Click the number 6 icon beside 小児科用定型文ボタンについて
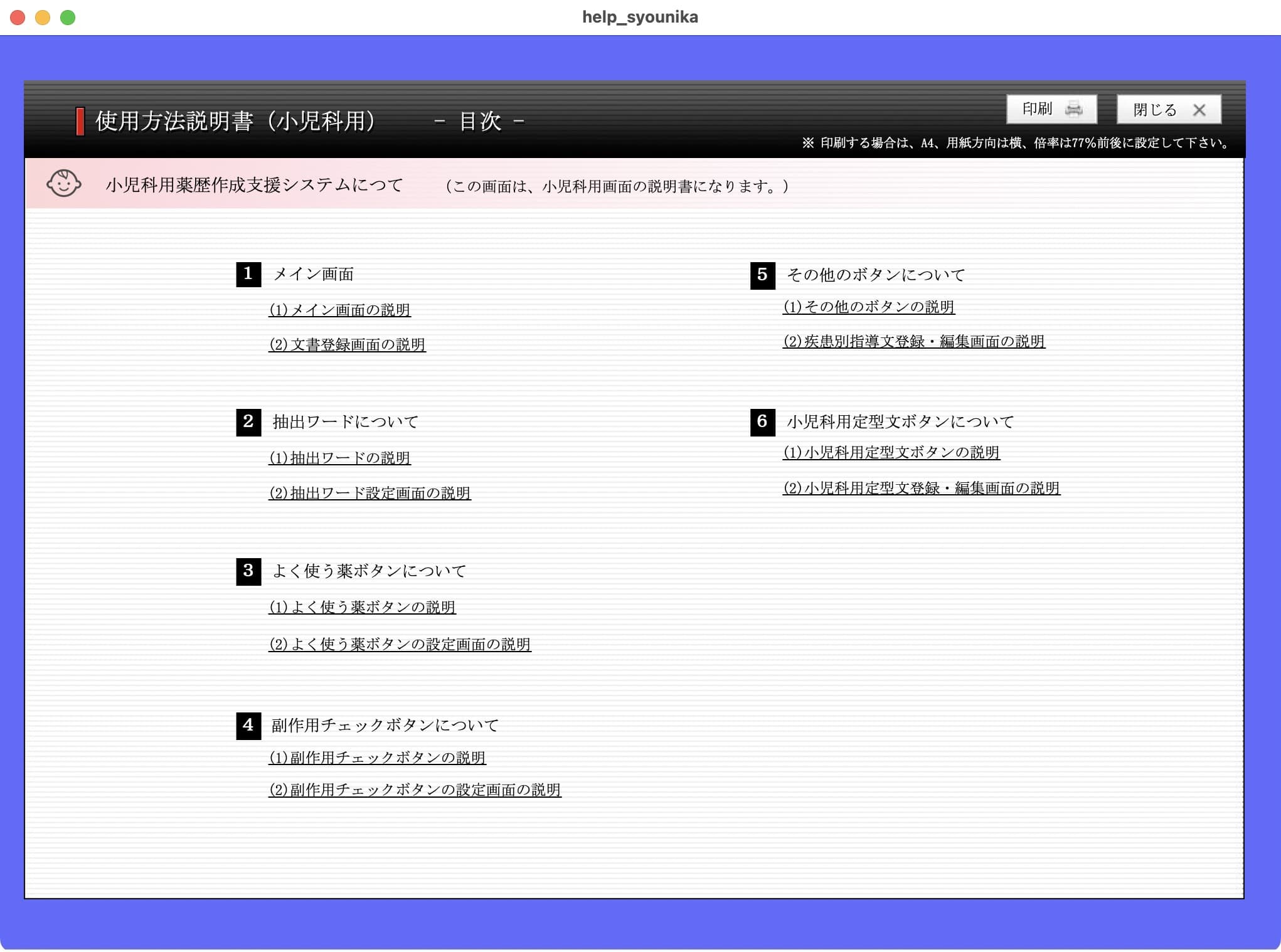 point(762,421)
